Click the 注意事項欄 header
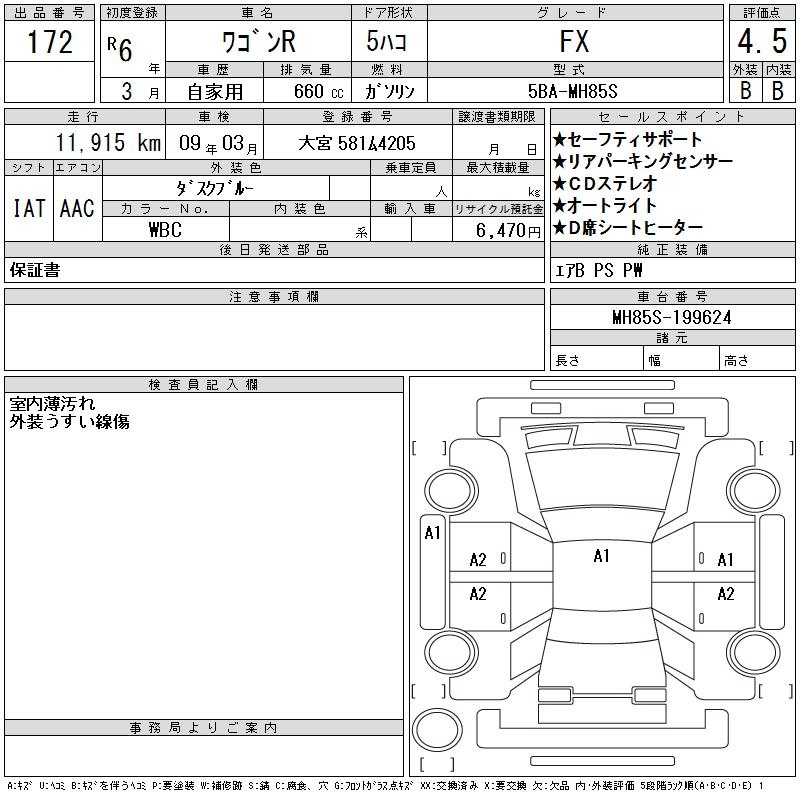800x800 pixels. pos(274,296)
